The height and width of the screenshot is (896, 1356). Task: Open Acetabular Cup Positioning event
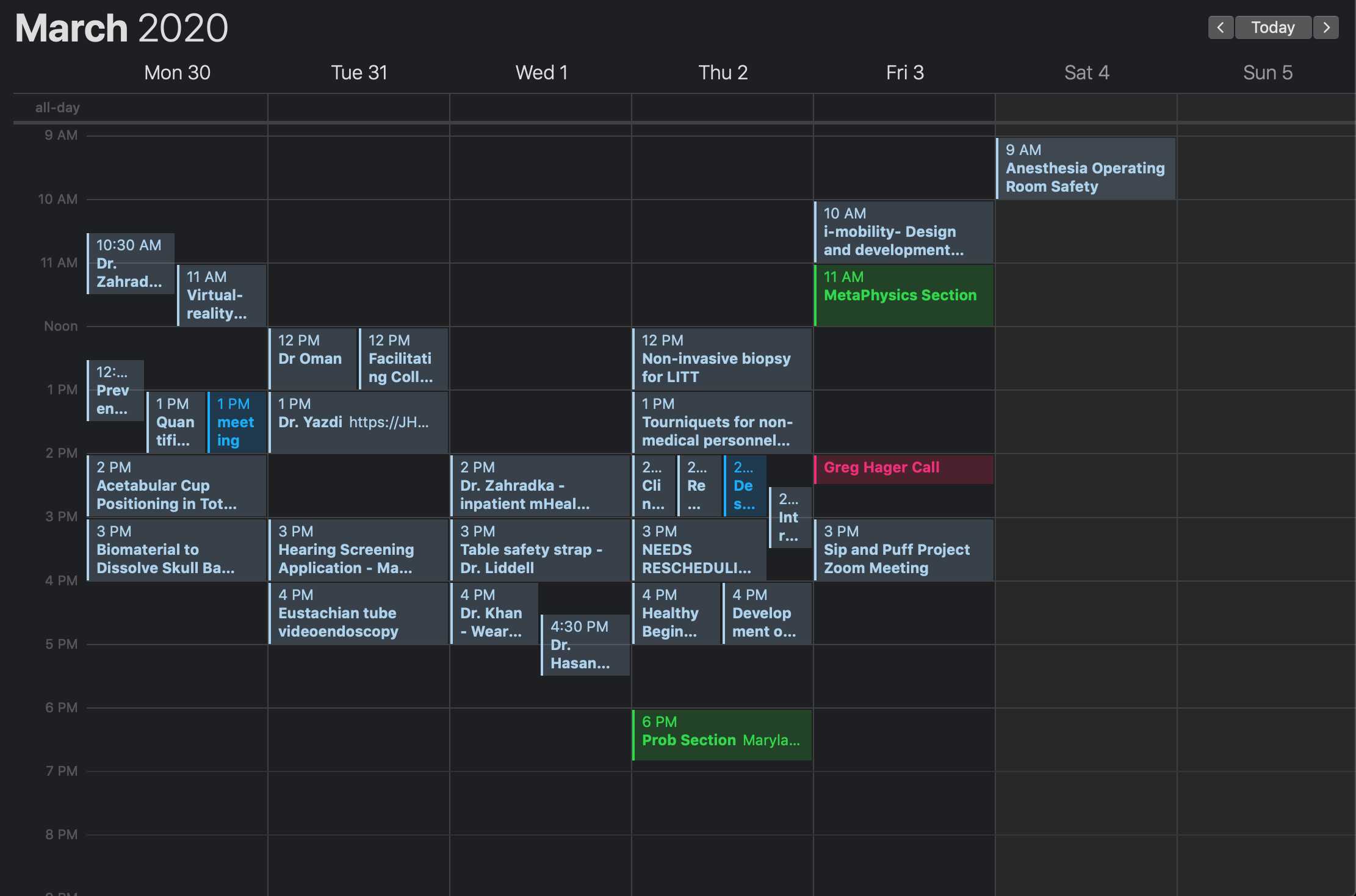click(177, 486)
